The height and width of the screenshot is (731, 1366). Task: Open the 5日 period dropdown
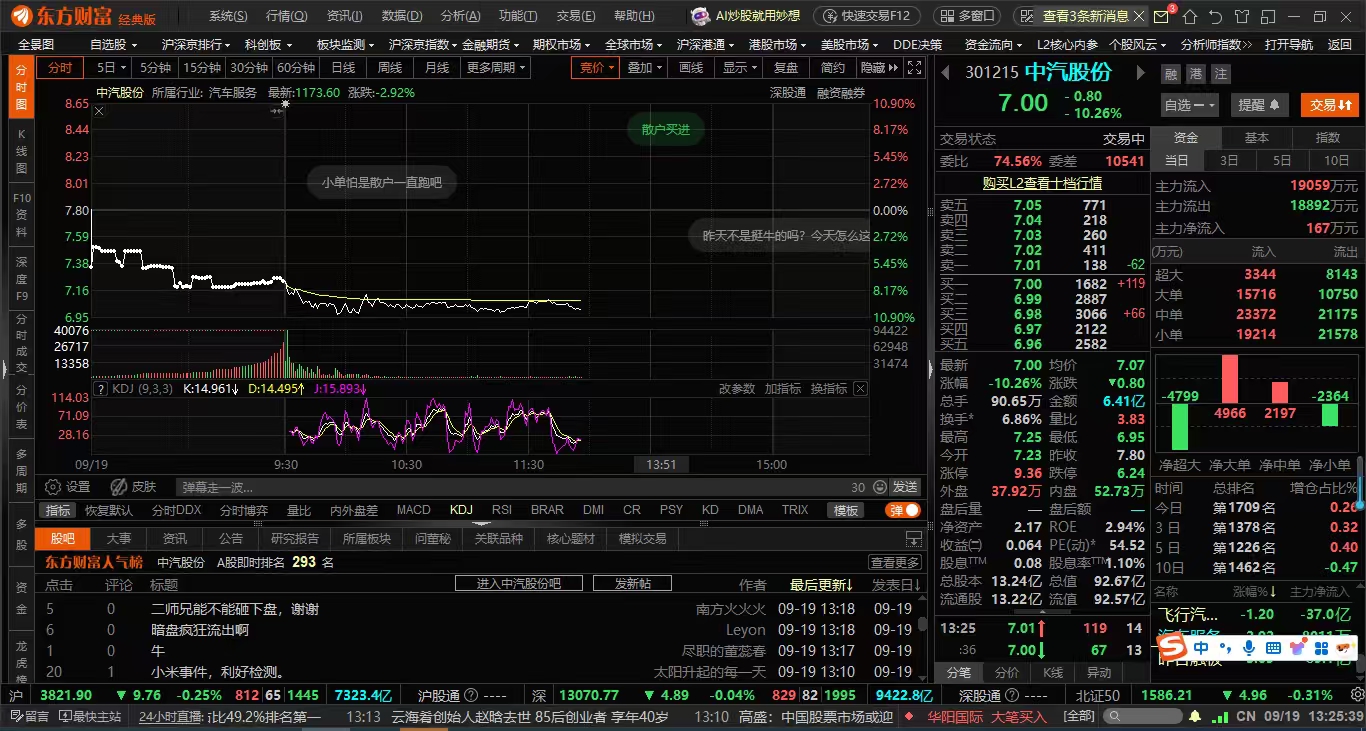pyautogui.click(x=111, y=67)
